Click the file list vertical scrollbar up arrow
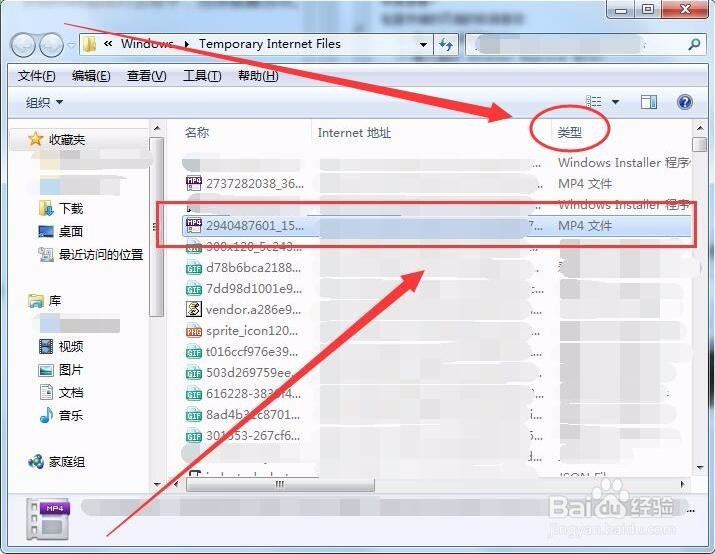715x554 pixels. pyautogui.click(x=699, y=127)
